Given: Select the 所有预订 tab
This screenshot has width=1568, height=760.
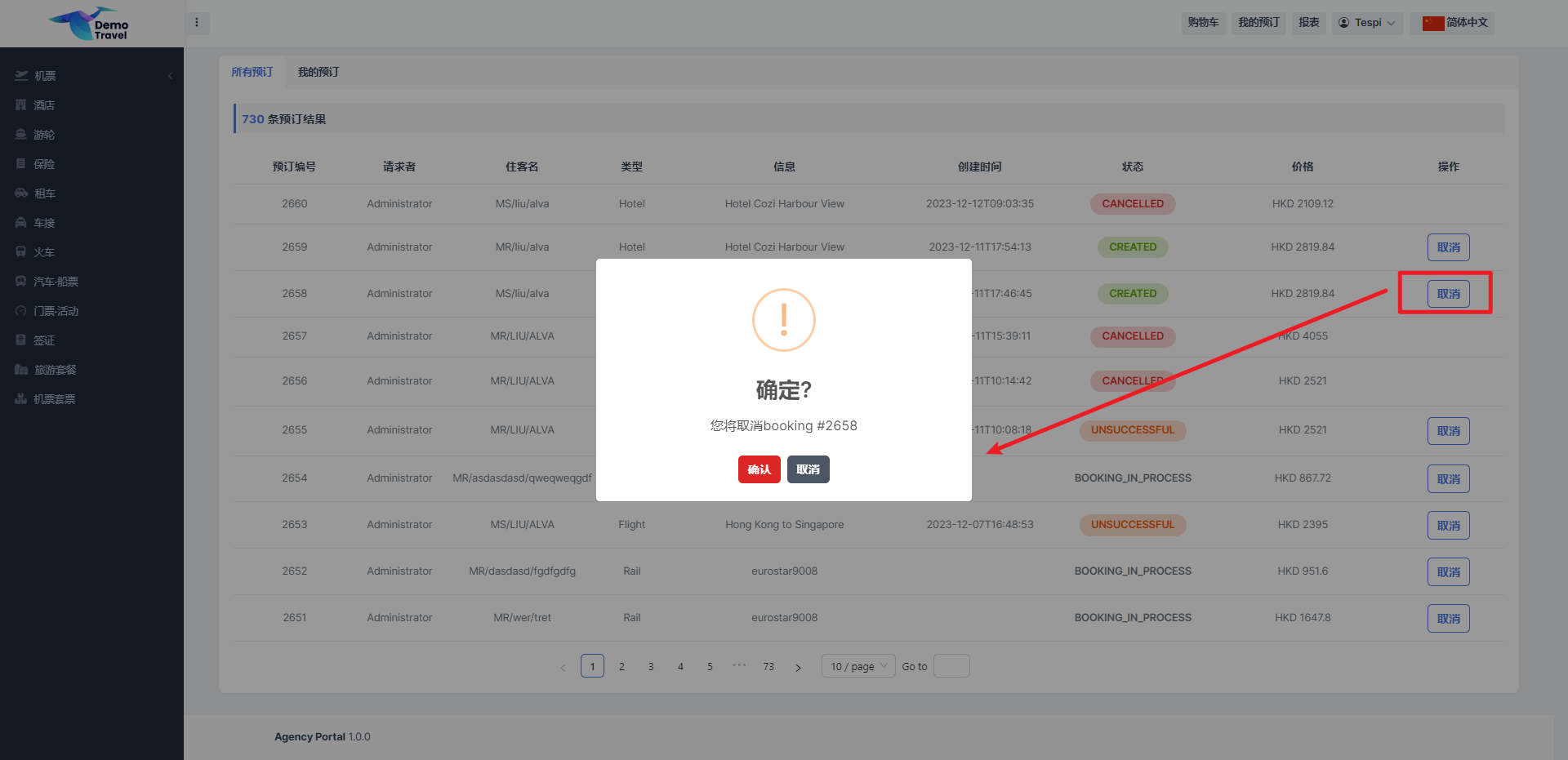Looking at the screenshot, I should pos(252,72).
